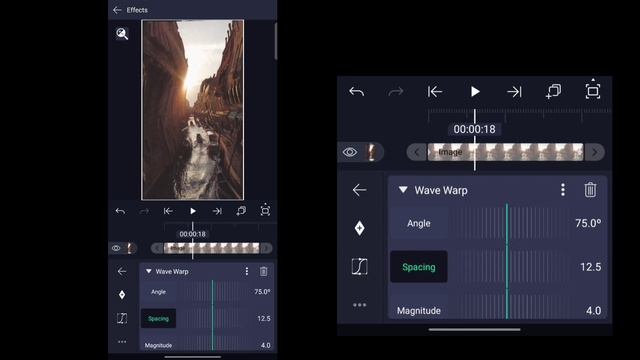Select the Image clip in enlarged timeline
This screenshot has width=640, height=360.
[505, 152]
